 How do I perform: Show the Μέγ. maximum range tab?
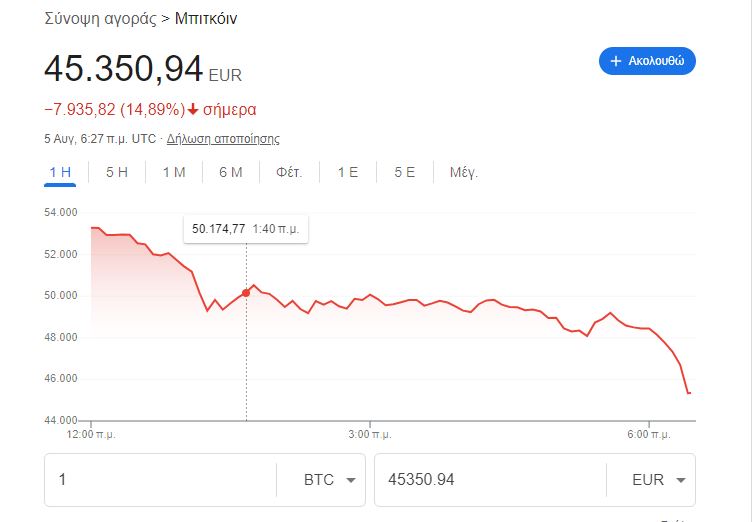click(464, 172)
